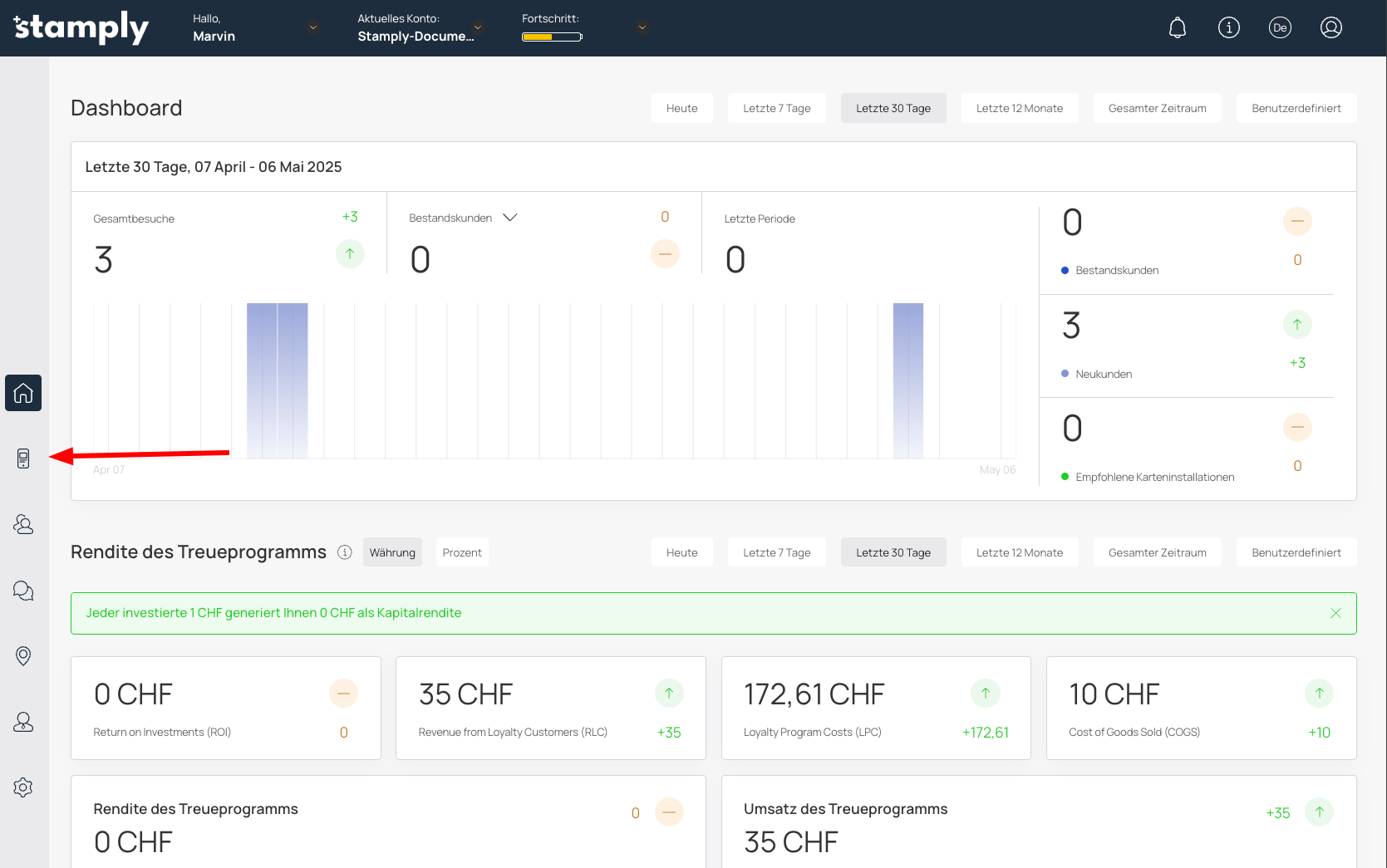
Task: Click Benutzerdefiniert in the Rendite filter row
Action: (x=1296, y=552)
